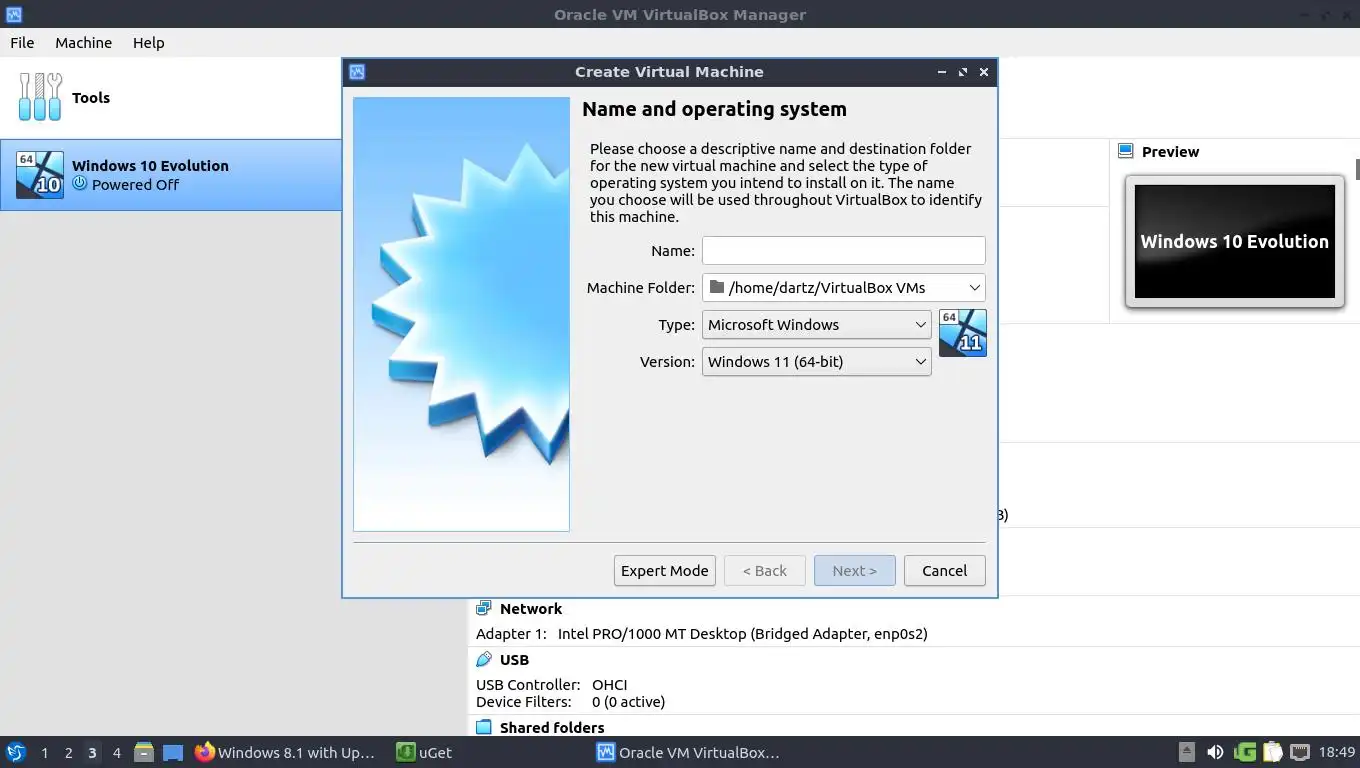
Task: Click the Create Virtual Machine dialog title icon
Action: (x=357, y=72)
